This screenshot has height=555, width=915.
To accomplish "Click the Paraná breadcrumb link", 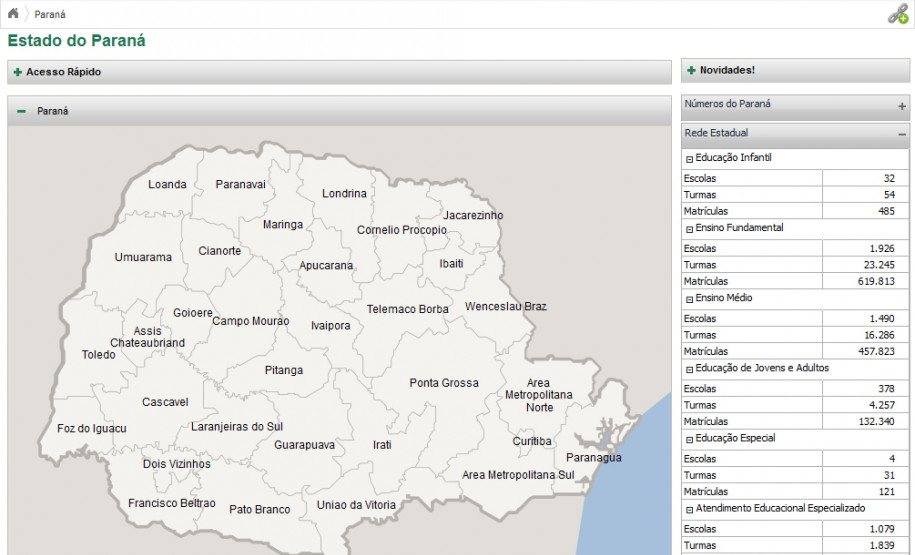I will coord(50,14).
